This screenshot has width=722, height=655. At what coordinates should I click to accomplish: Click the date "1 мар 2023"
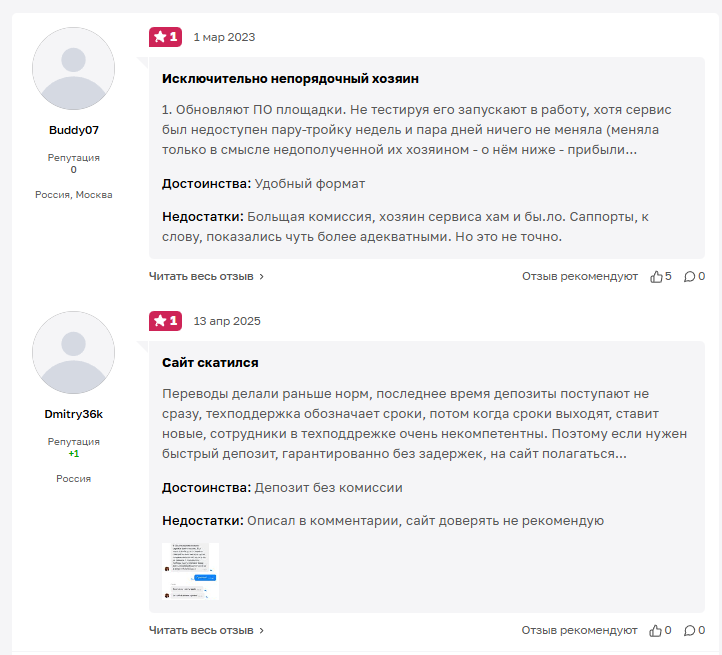(x=224, y=37)
